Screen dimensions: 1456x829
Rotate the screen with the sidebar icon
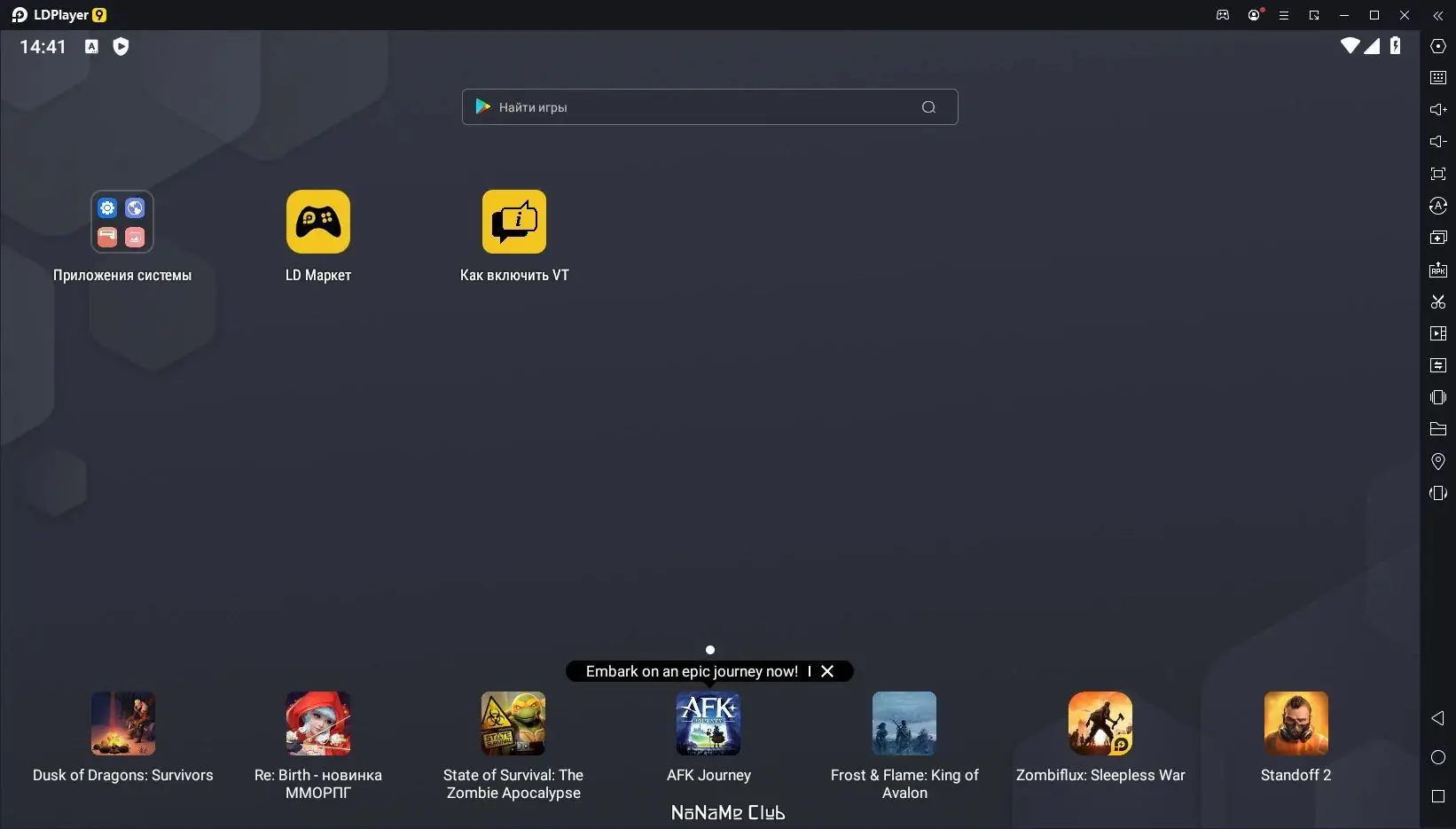(x=1438, y=493)
